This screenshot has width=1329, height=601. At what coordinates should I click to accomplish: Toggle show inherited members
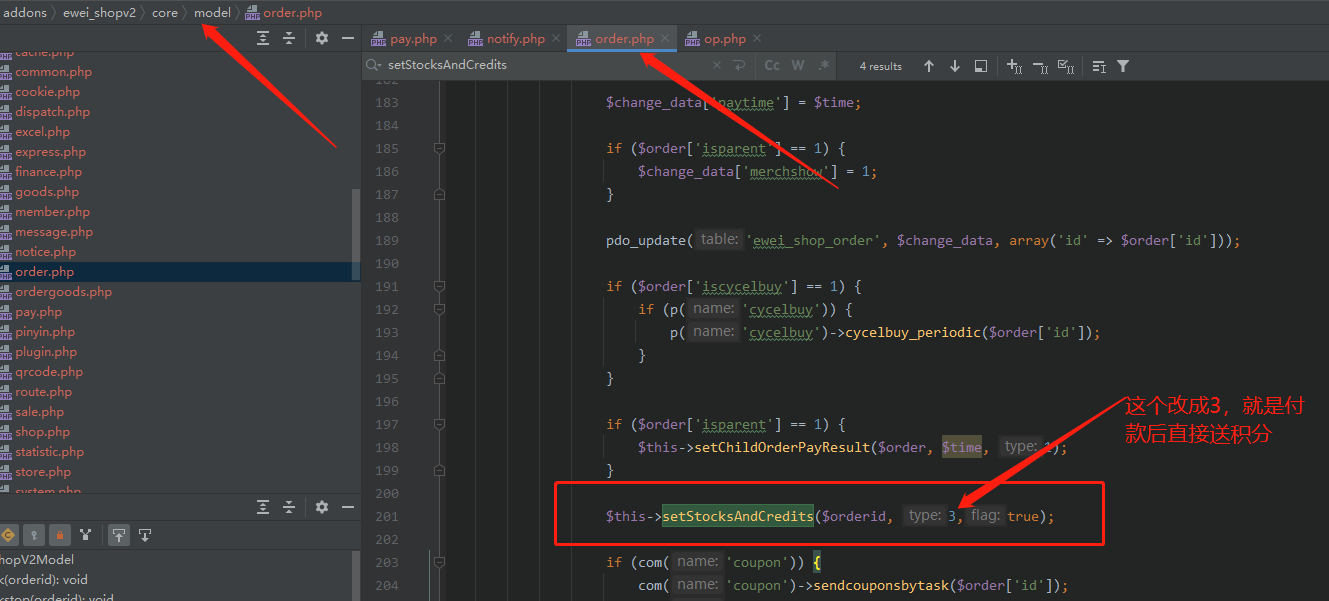[86, 535]
